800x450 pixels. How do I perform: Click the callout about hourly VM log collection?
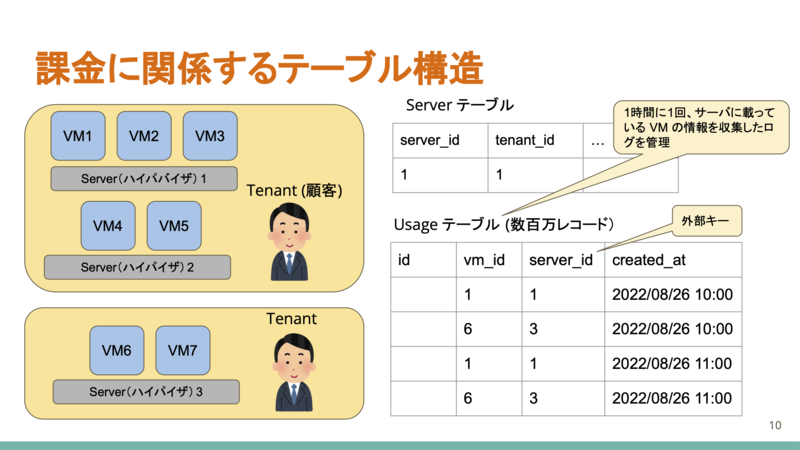pos(701,127)
